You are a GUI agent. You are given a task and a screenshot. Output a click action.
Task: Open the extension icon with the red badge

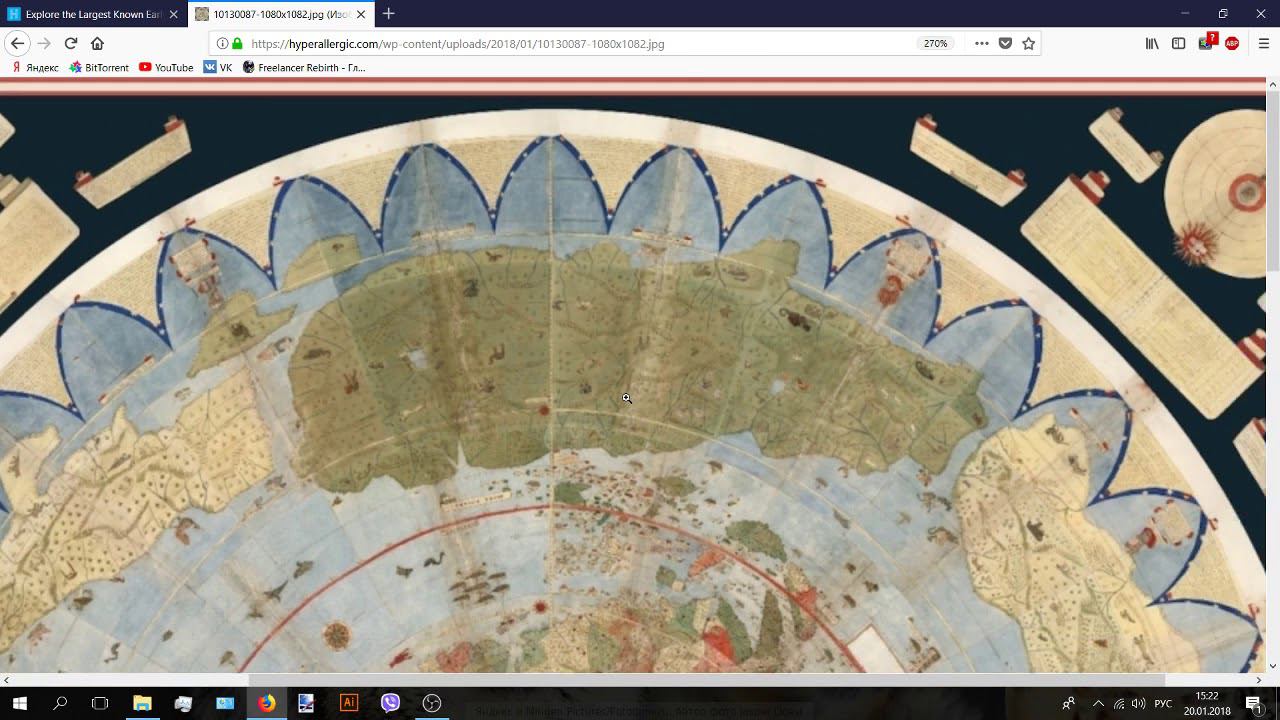coord(1206,42)
